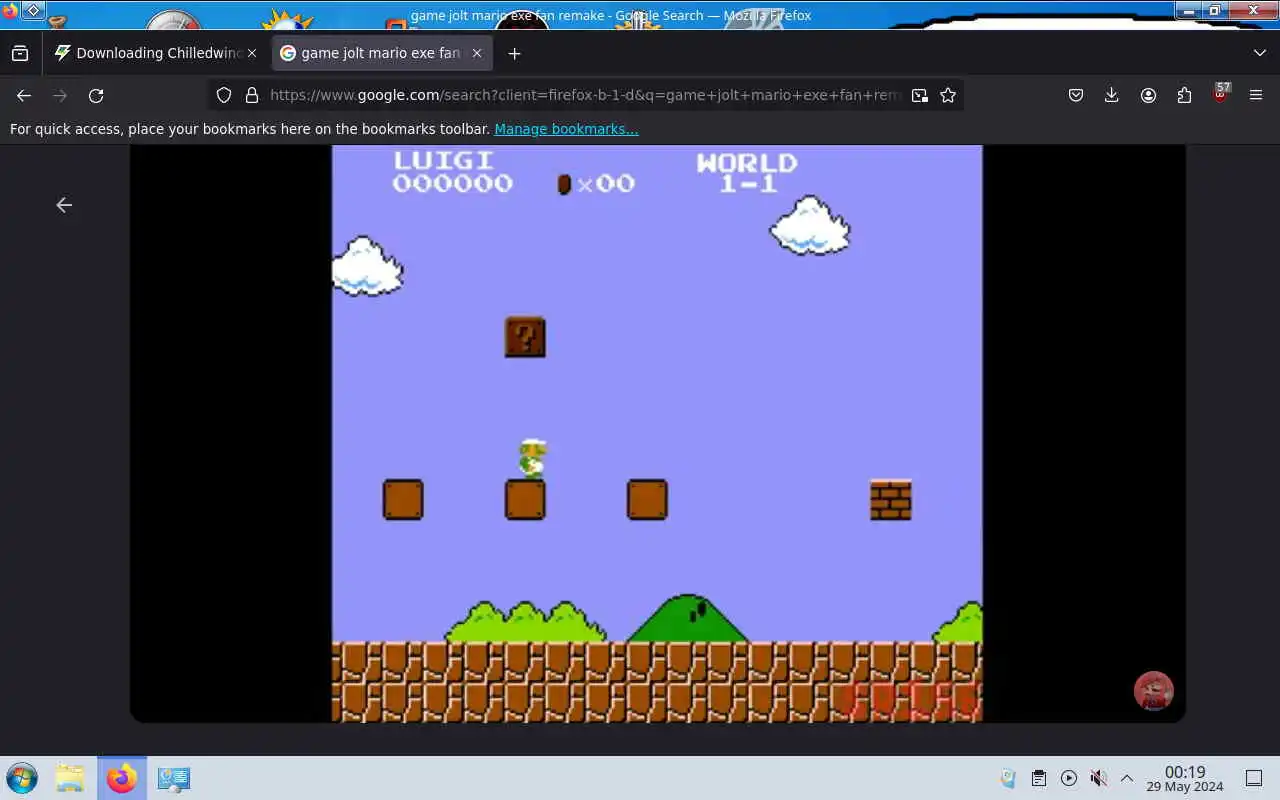Close the game jolt mario exe tab
The height and width of the screenshot is (800, 1280).
tap(476, 53)
